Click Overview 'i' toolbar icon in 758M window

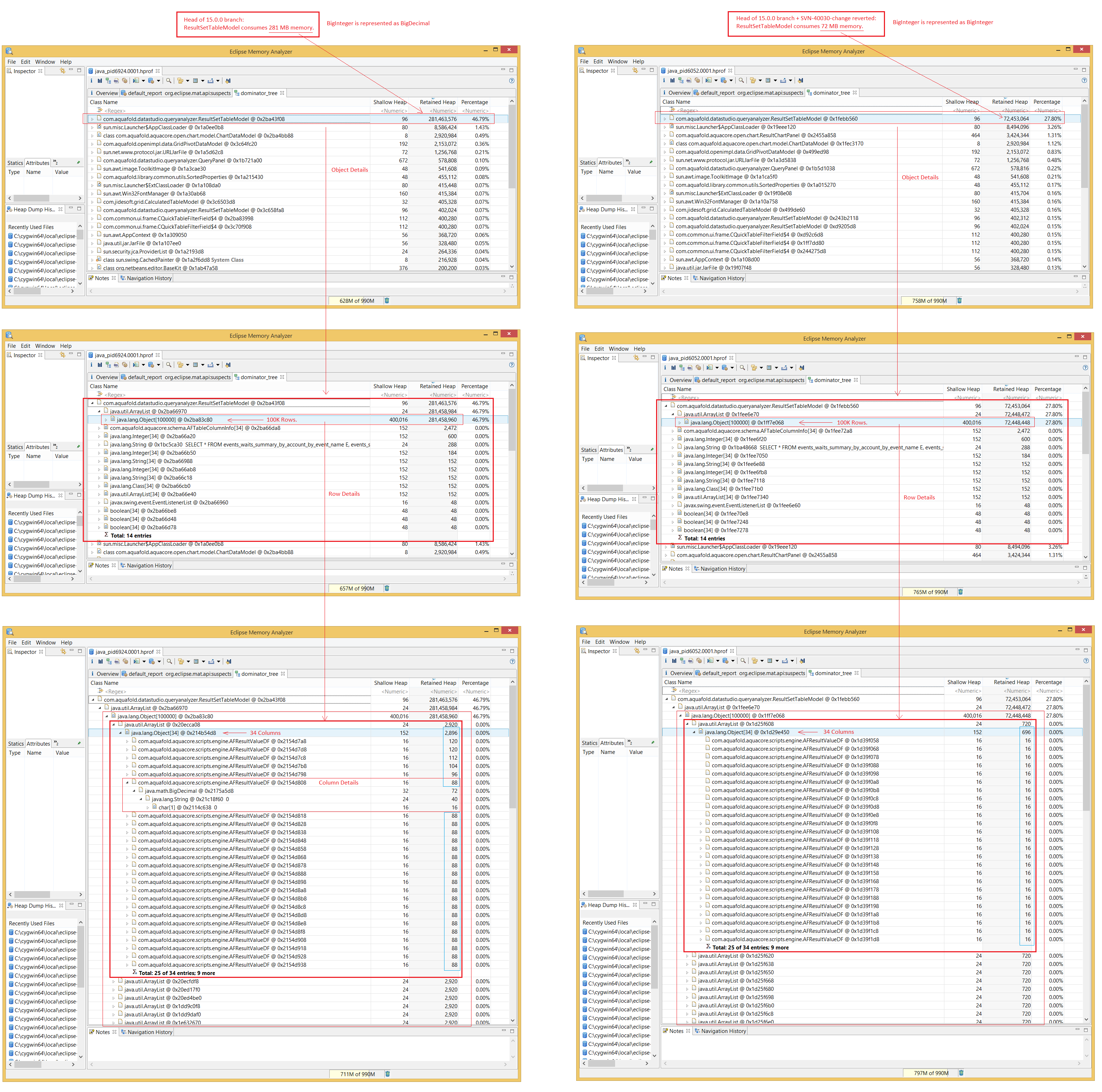664,80
